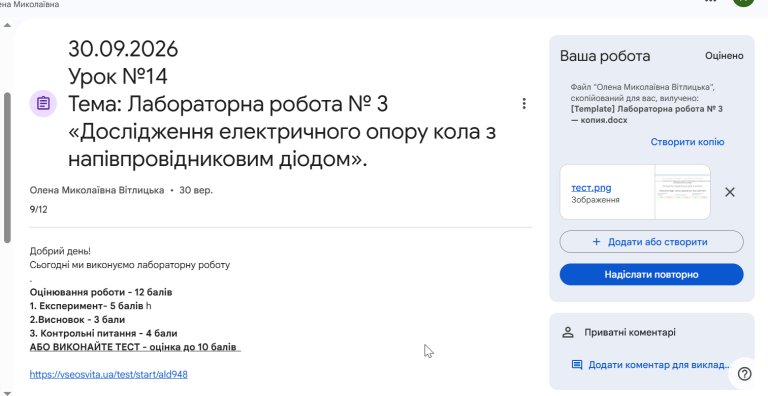Open the тест.png file link
Screen dimensions: 768x396
pyautogui.click(x=591, y=187)
